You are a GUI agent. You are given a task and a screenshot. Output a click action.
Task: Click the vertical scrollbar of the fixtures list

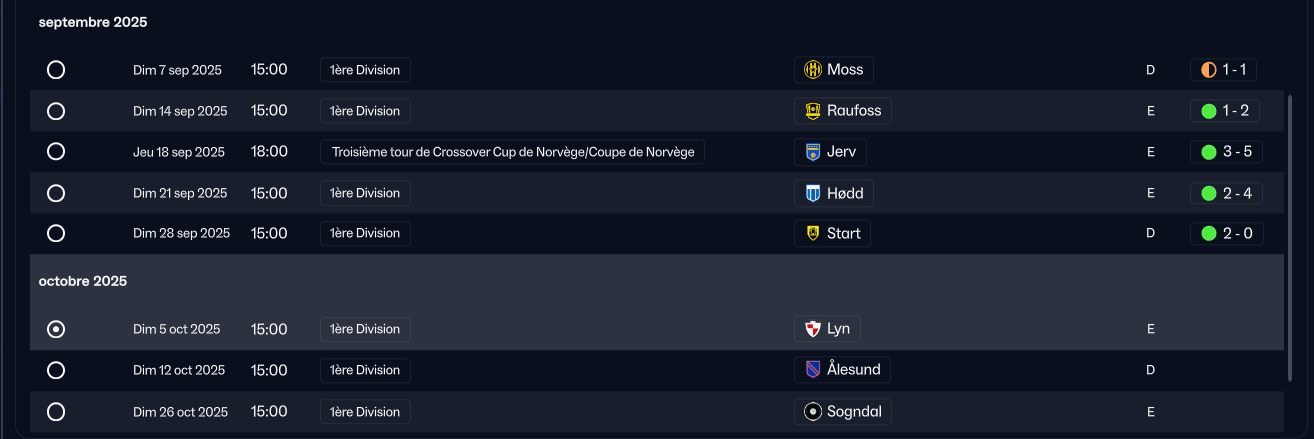pos(1289,238)
